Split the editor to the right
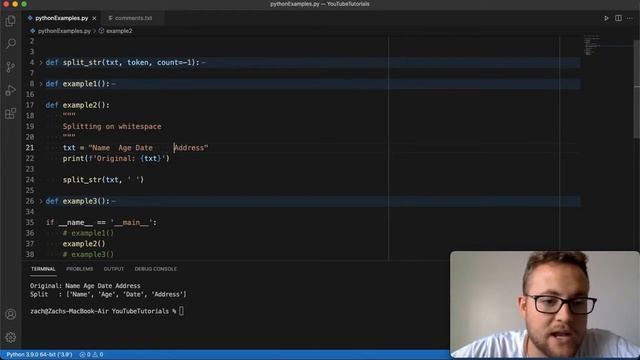The image size is (640, 360). click(618, 18)
